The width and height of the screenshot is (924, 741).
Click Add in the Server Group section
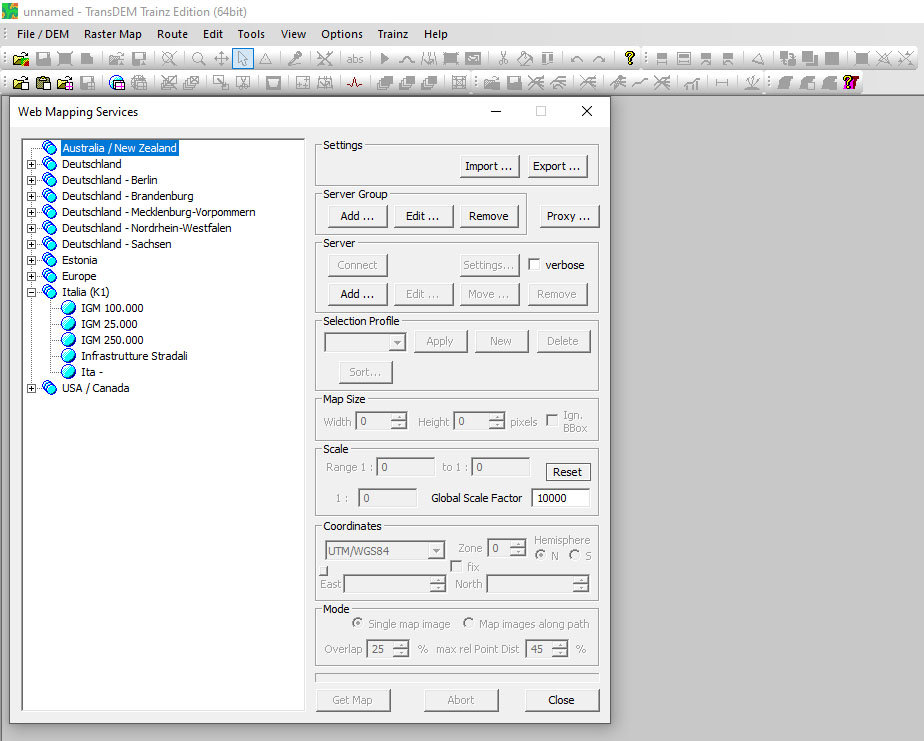357,216
